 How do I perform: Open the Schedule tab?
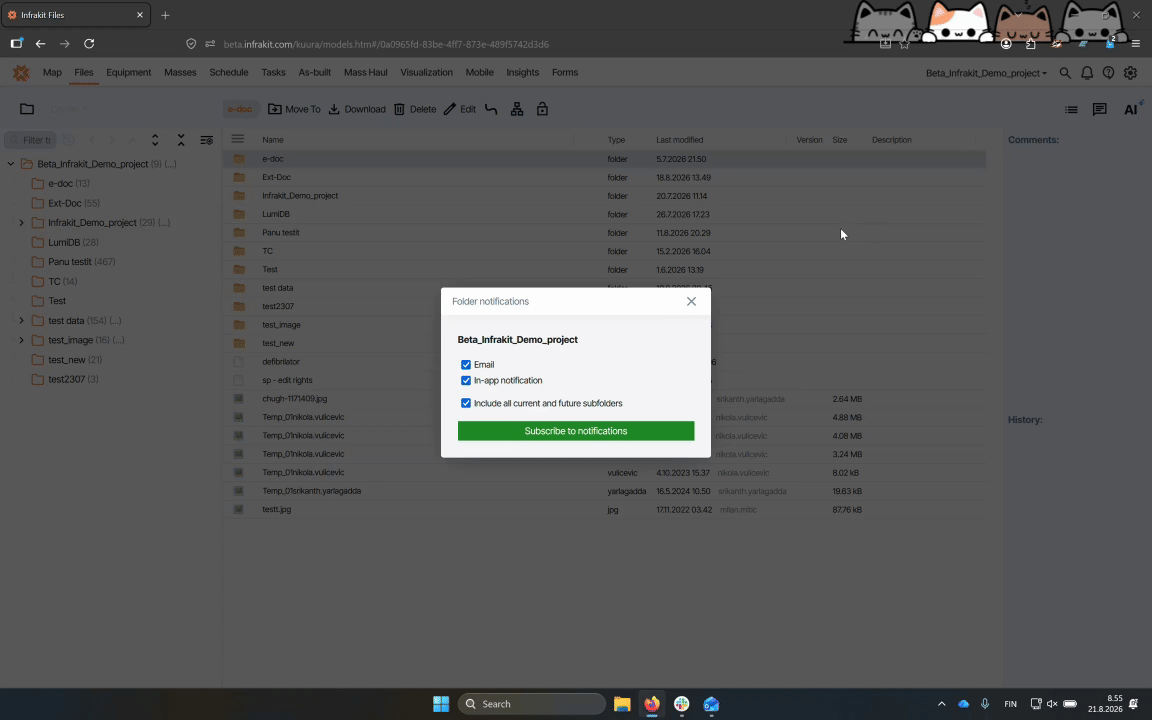pyautogui.click(x=228, y=73)
